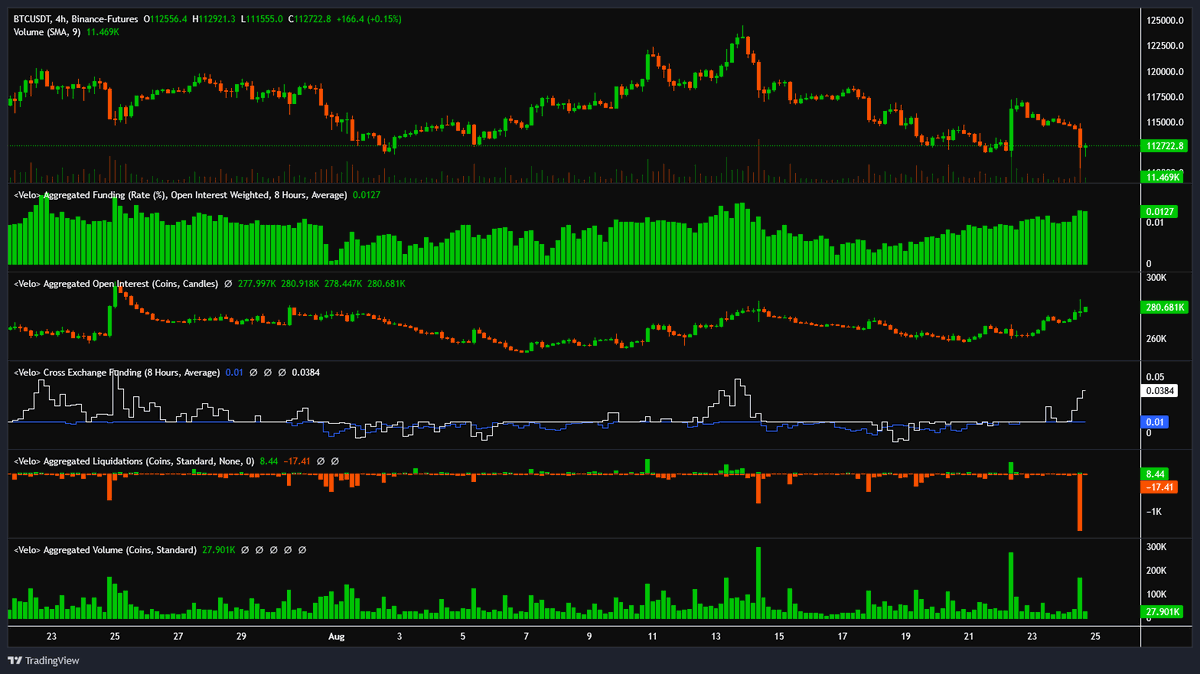Screen dimensions: 1200x674
Task: Click the green 11.469K volume scale label
Action: coord(1163,176)
